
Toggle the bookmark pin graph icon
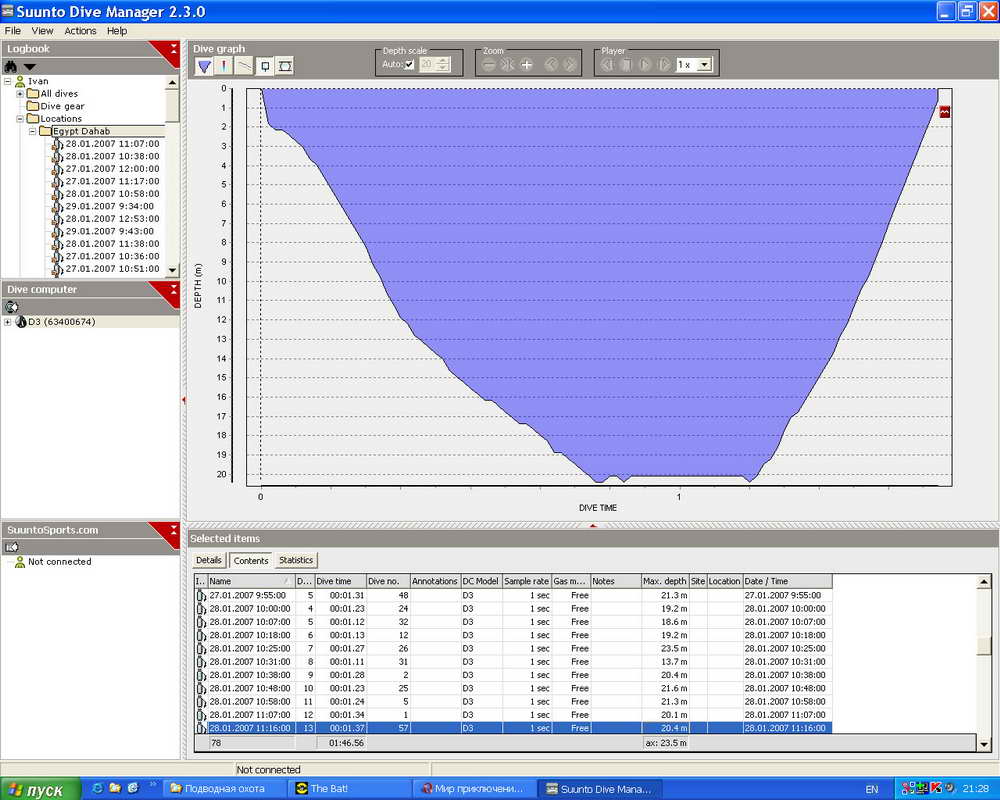click(x=265, y=66)
